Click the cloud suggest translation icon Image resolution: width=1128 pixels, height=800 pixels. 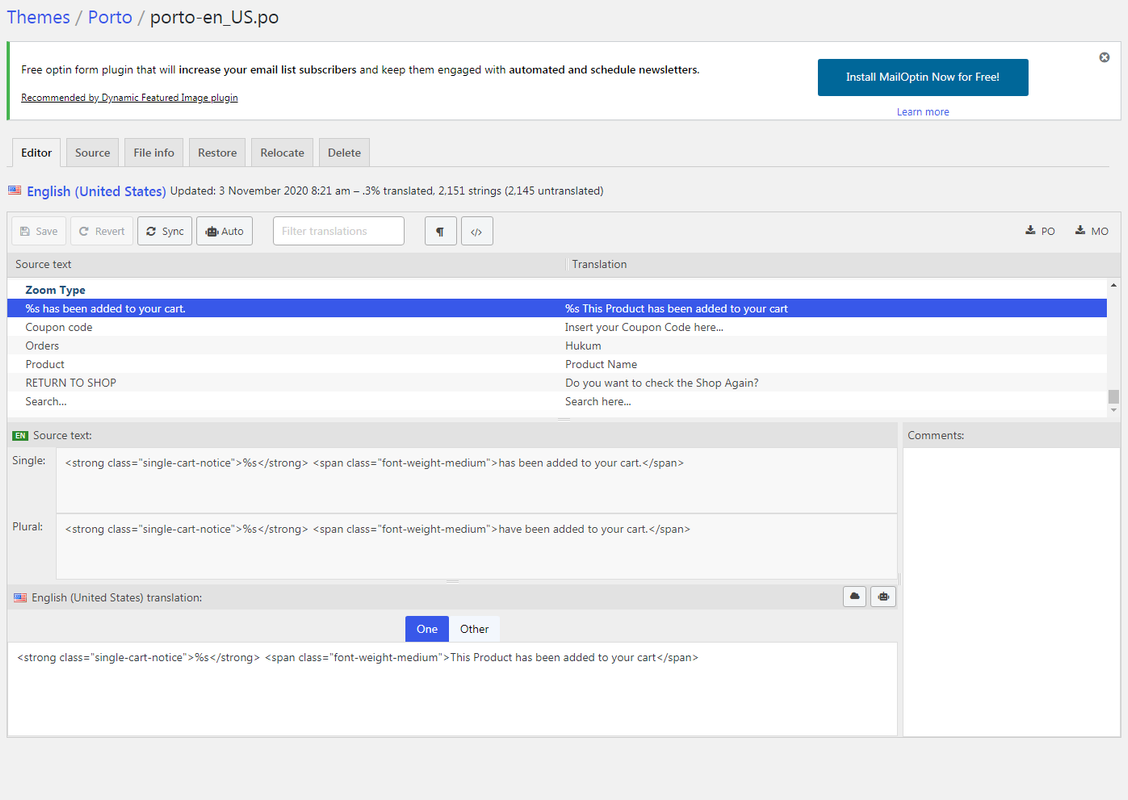[855, 596]
